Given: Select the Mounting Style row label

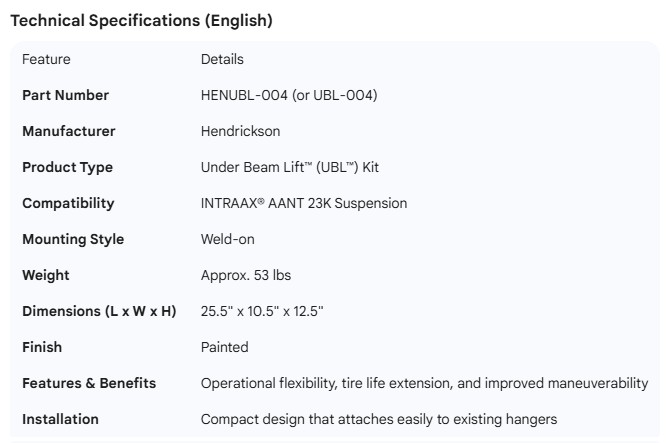Looking at the screenshot, I should [73, 239].
